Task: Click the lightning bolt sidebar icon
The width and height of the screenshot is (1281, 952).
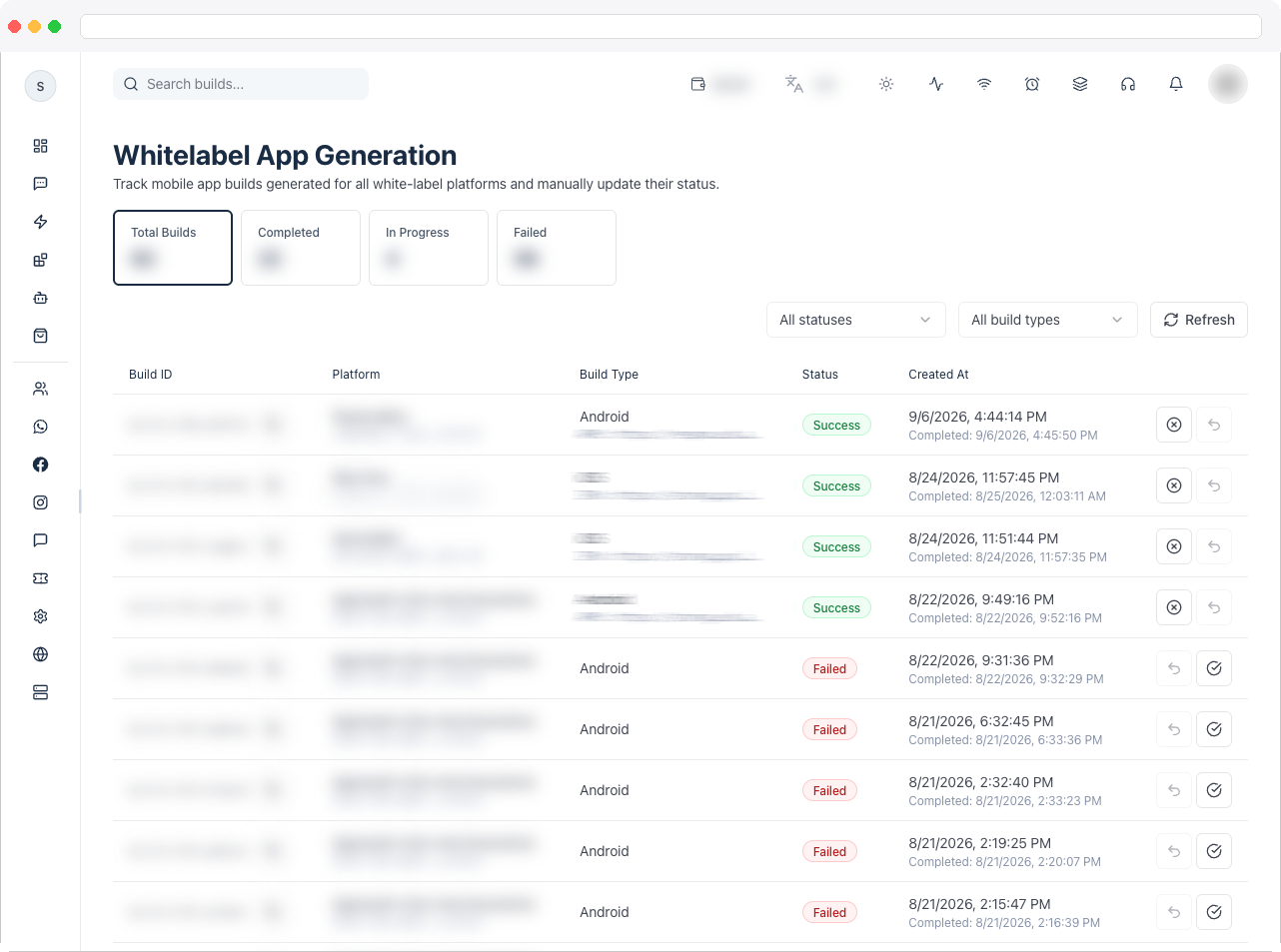Action: [x=40, y=222]
